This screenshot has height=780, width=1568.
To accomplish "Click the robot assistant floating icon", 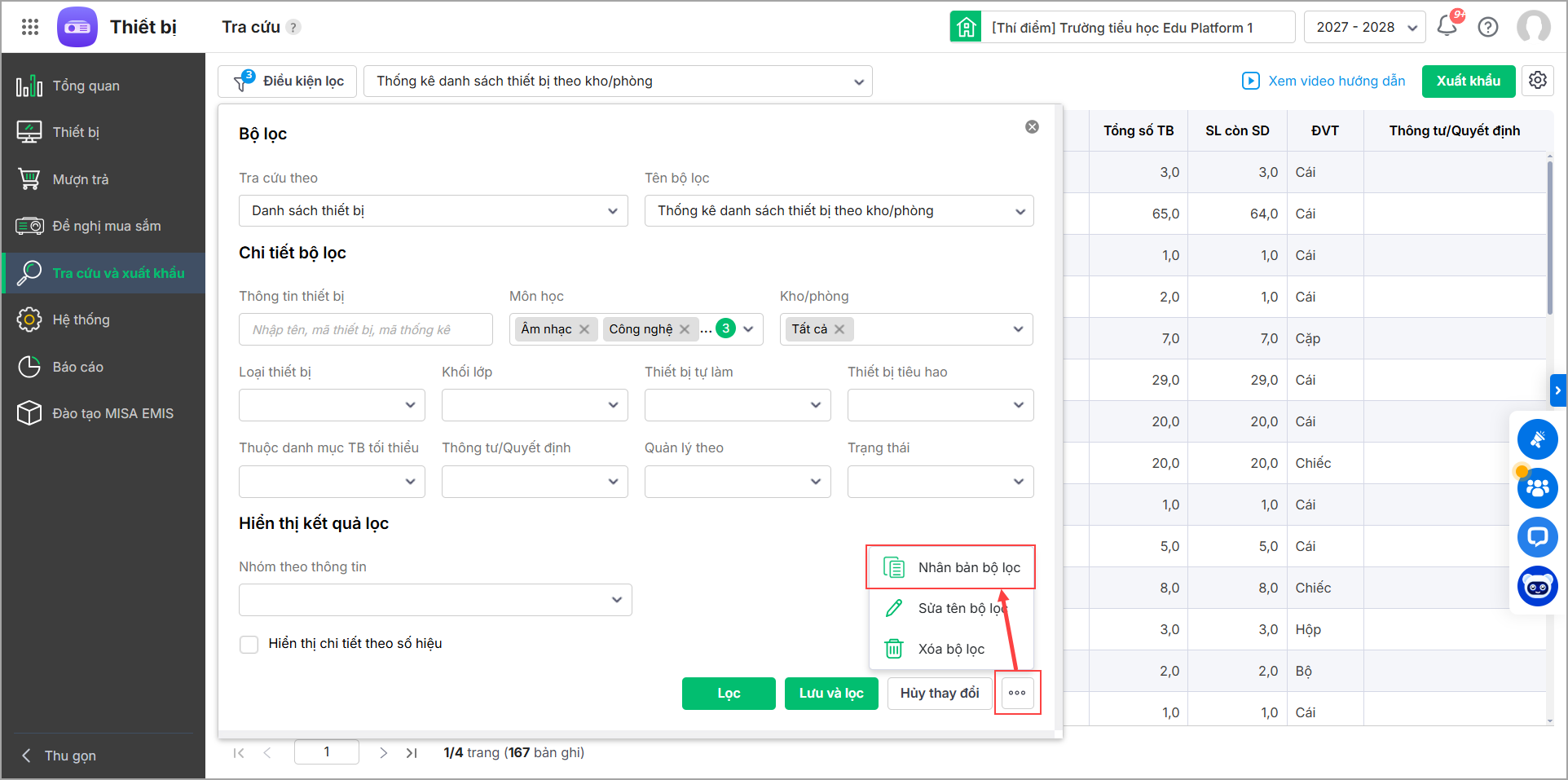I will 1538,586.
